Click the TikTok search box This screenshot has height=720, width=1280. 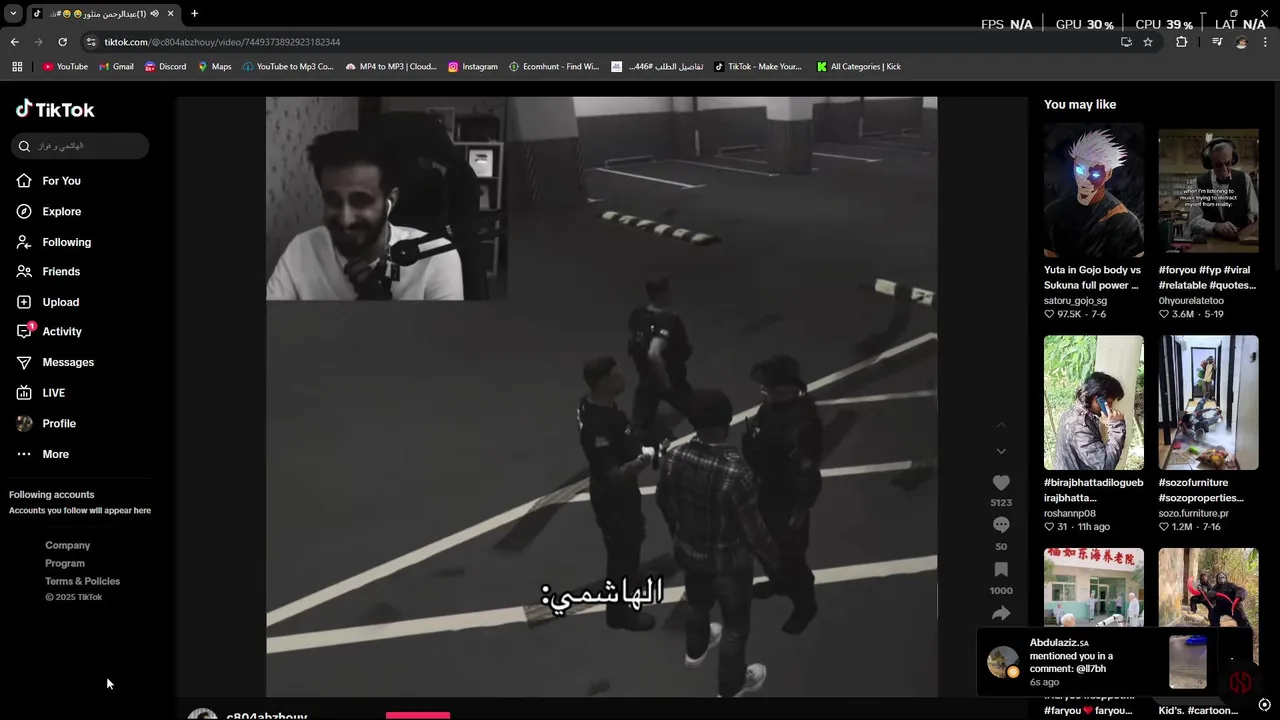(x=80, y=146)
